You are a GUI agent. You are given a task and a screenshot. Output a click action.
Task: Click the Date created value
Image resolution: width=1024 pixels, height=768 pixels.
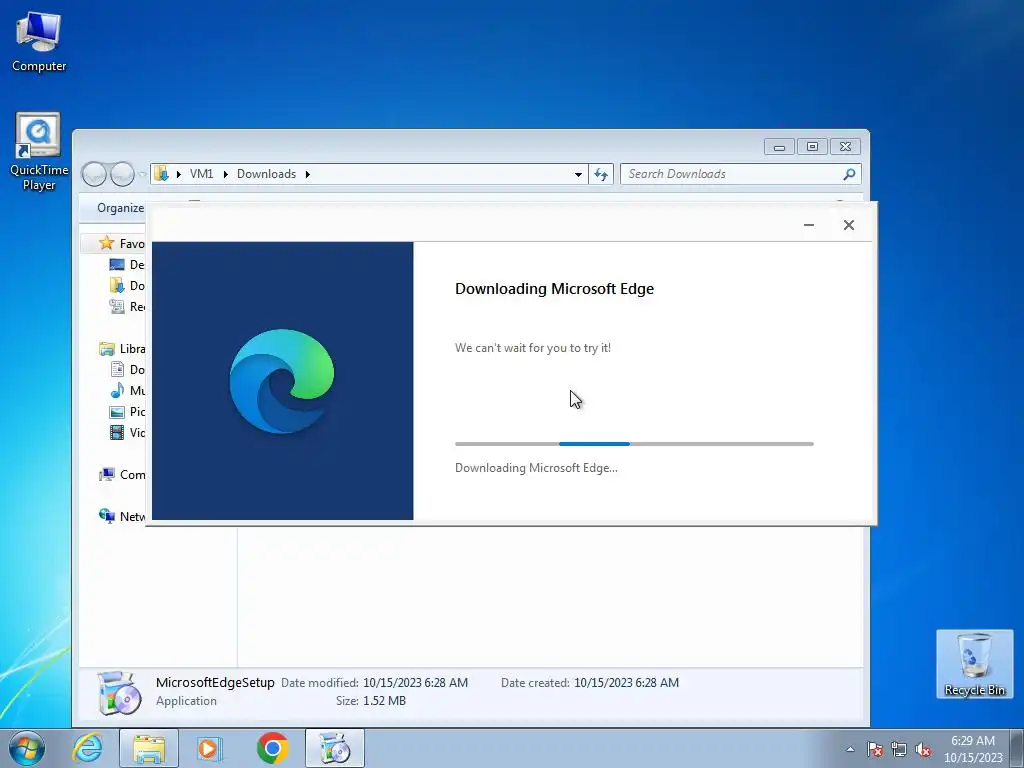[x=626, y=682]
